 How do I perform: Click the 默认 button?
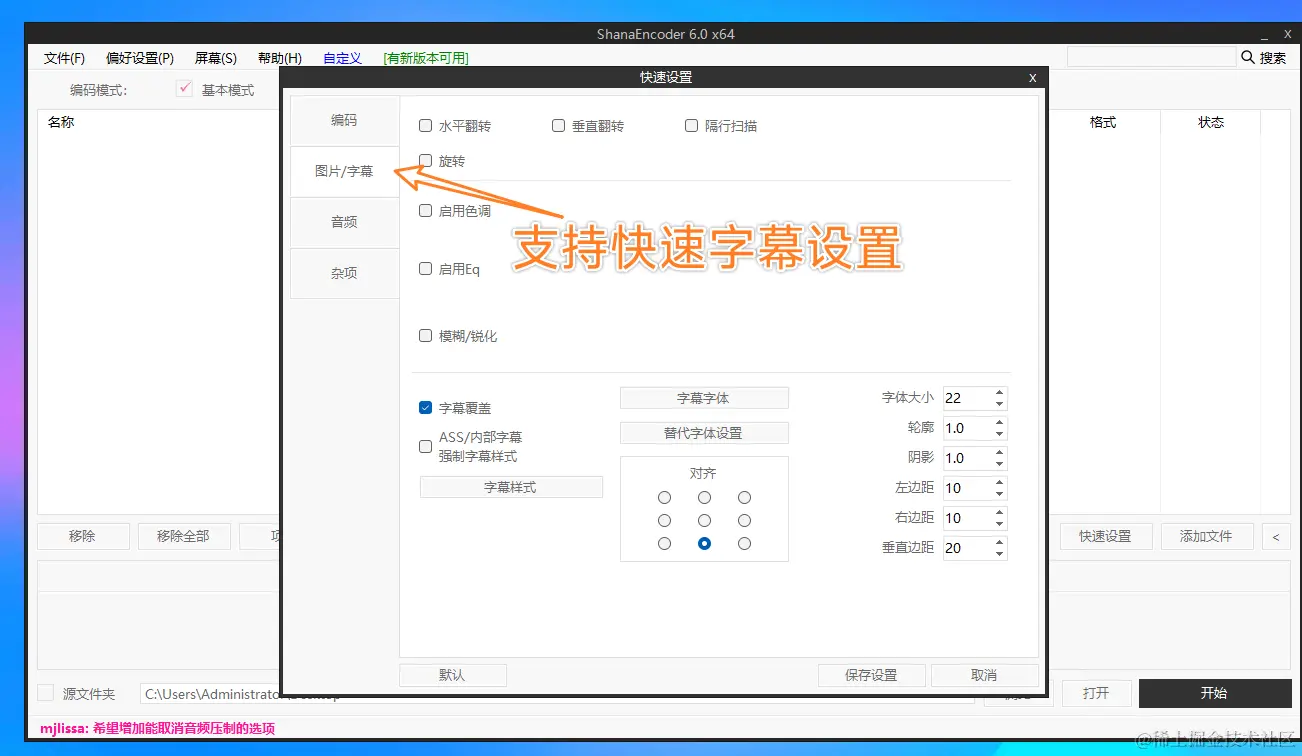(x=453, y=675)
